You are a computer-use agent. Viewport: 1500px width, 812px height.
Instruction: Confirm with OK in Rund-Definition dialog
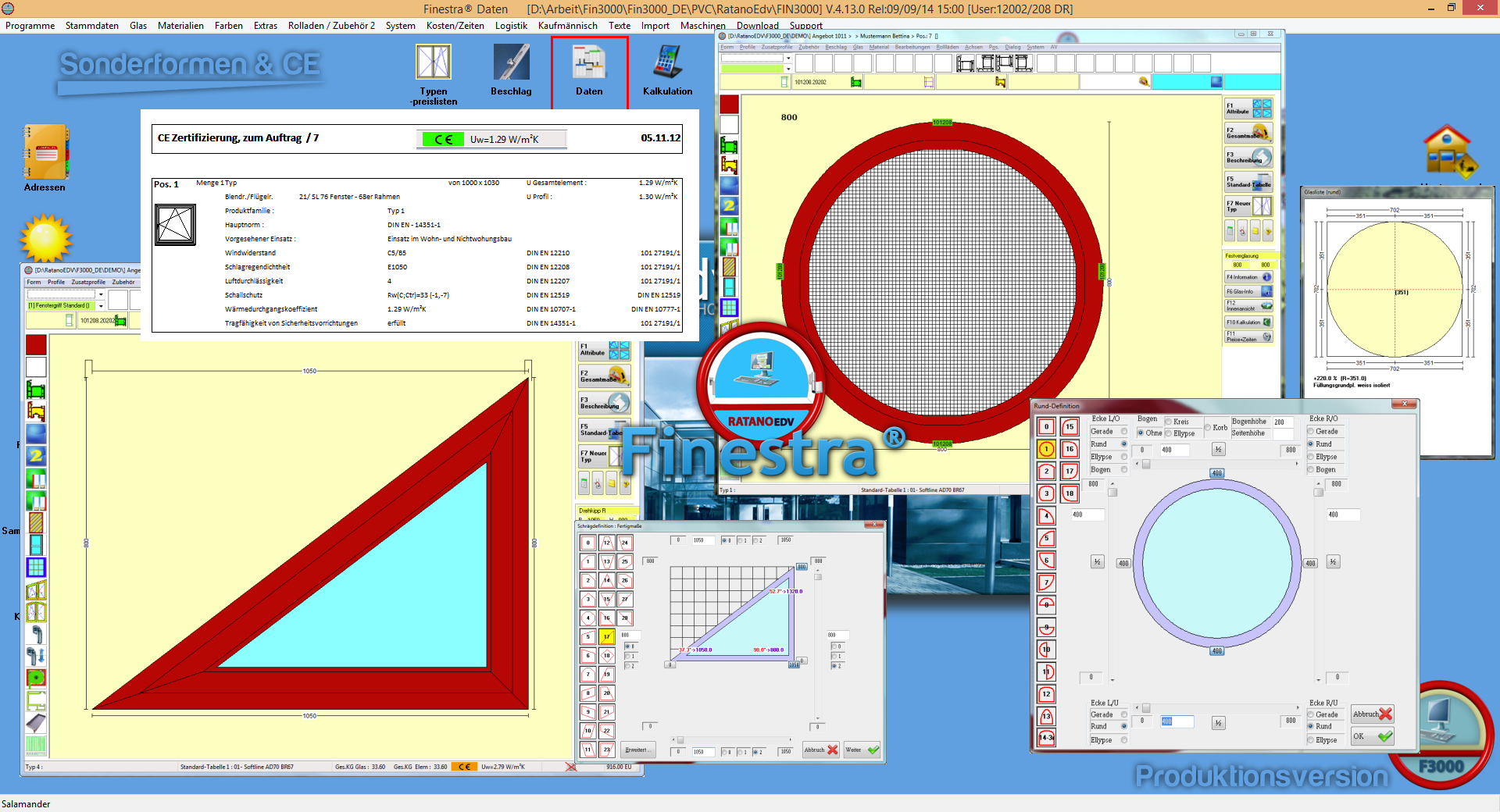[x=1373, y=736]
